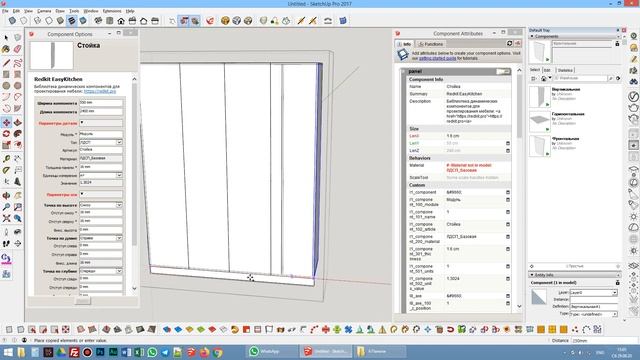Enable Monochrome face style
The image size is (640, 360).
[x=83, y=20]
